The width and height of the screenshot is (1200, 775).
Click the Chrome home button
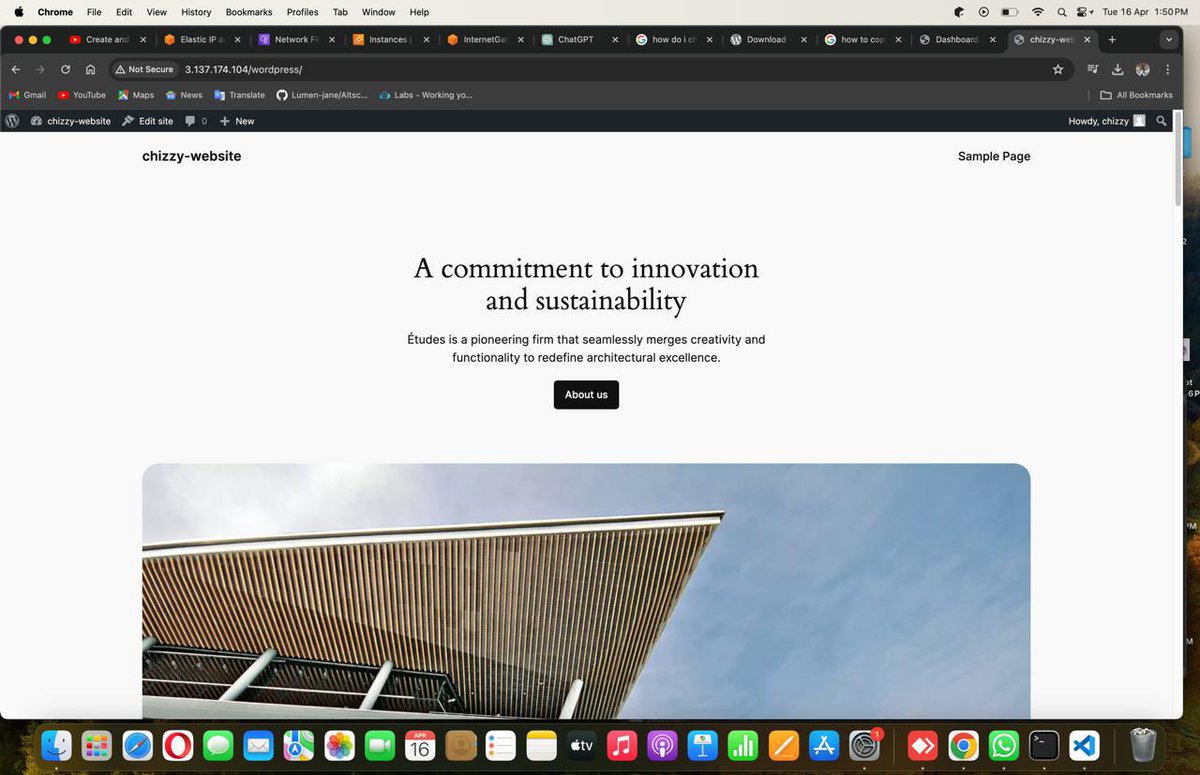tap(90, 69)
